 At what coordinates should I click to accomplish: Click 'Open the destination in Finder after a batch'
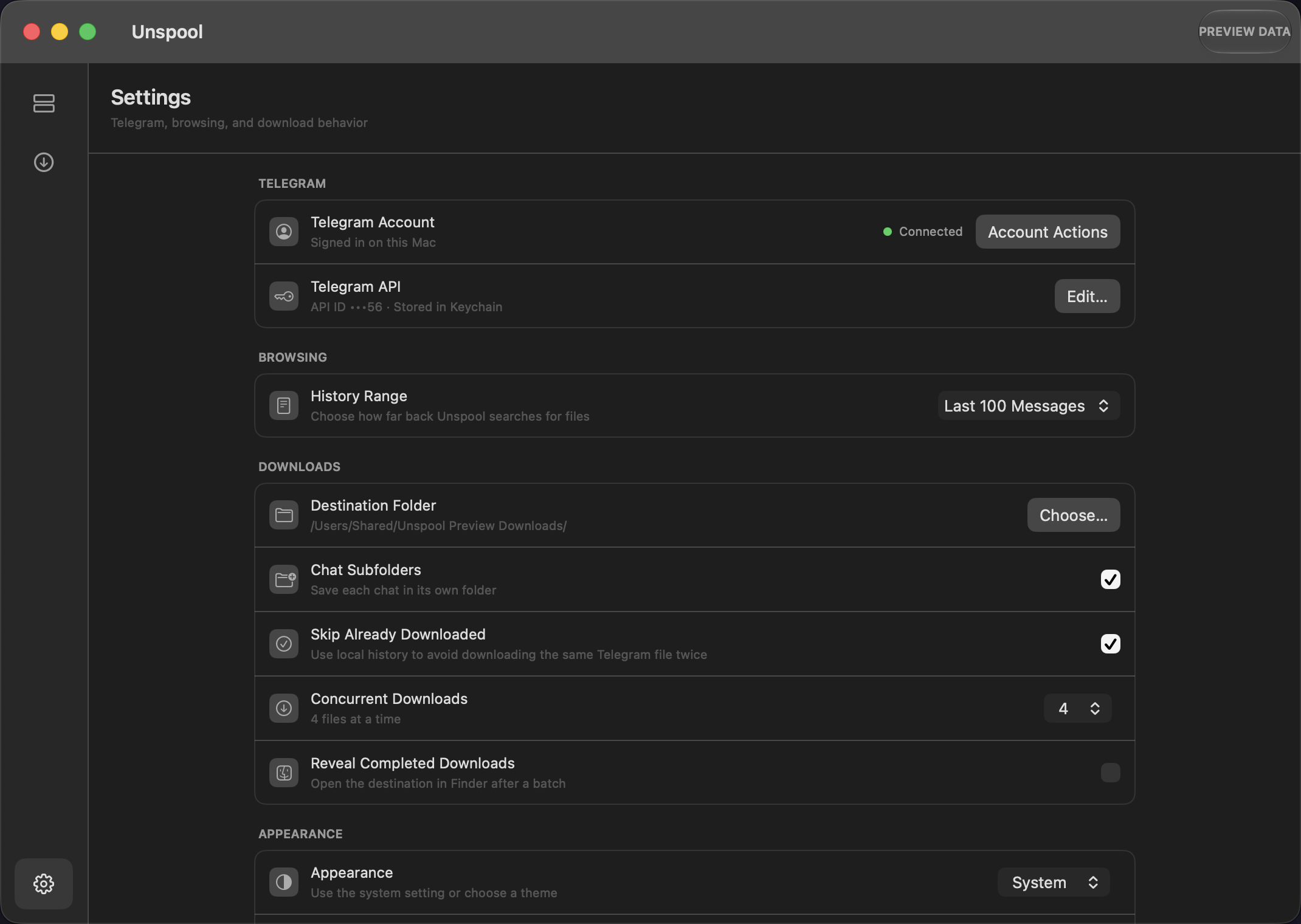point(438,784)
